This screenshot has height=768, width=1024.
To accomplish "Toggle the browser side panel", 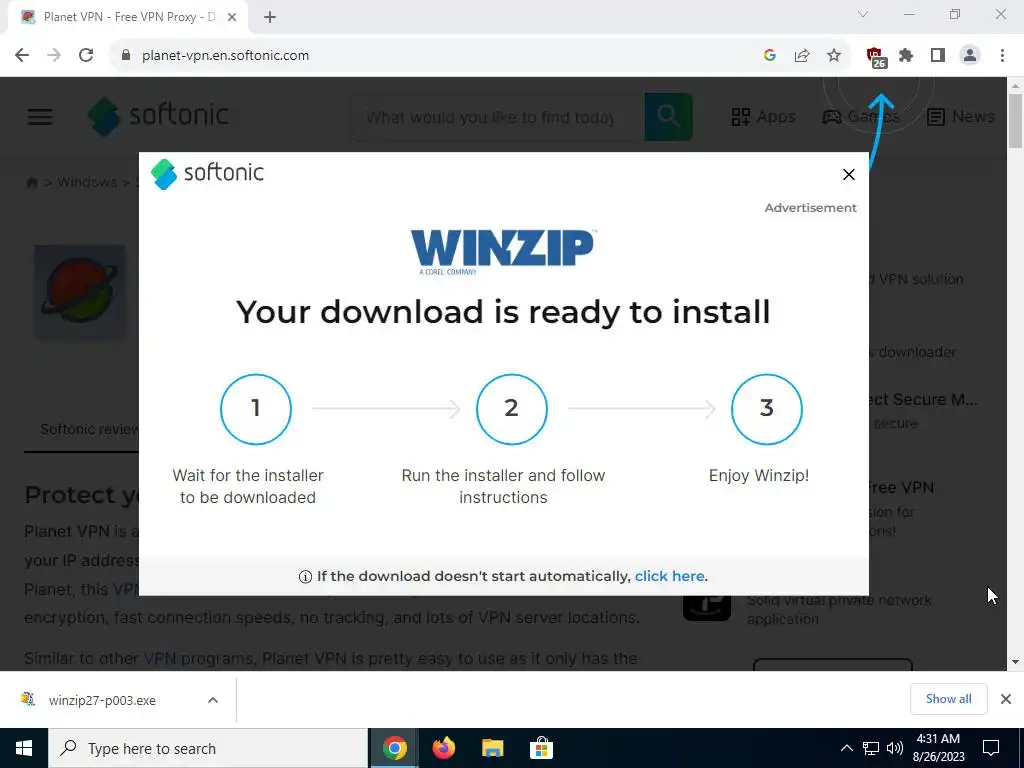I will (938, 56).
